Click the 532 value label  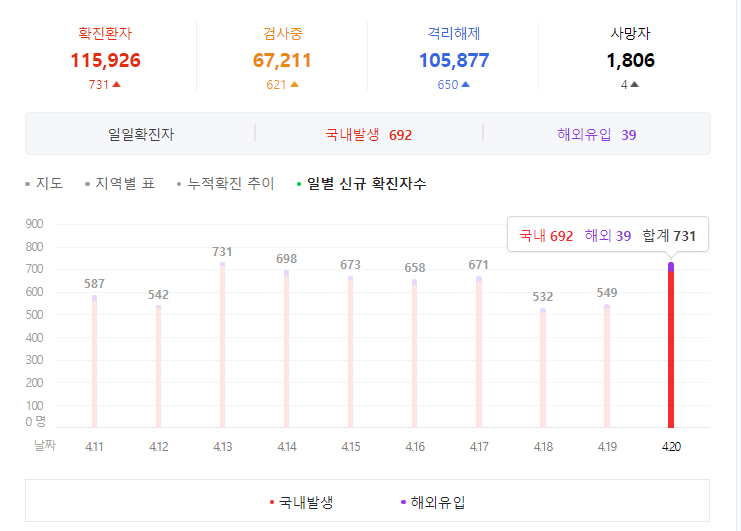click(543, 297)
